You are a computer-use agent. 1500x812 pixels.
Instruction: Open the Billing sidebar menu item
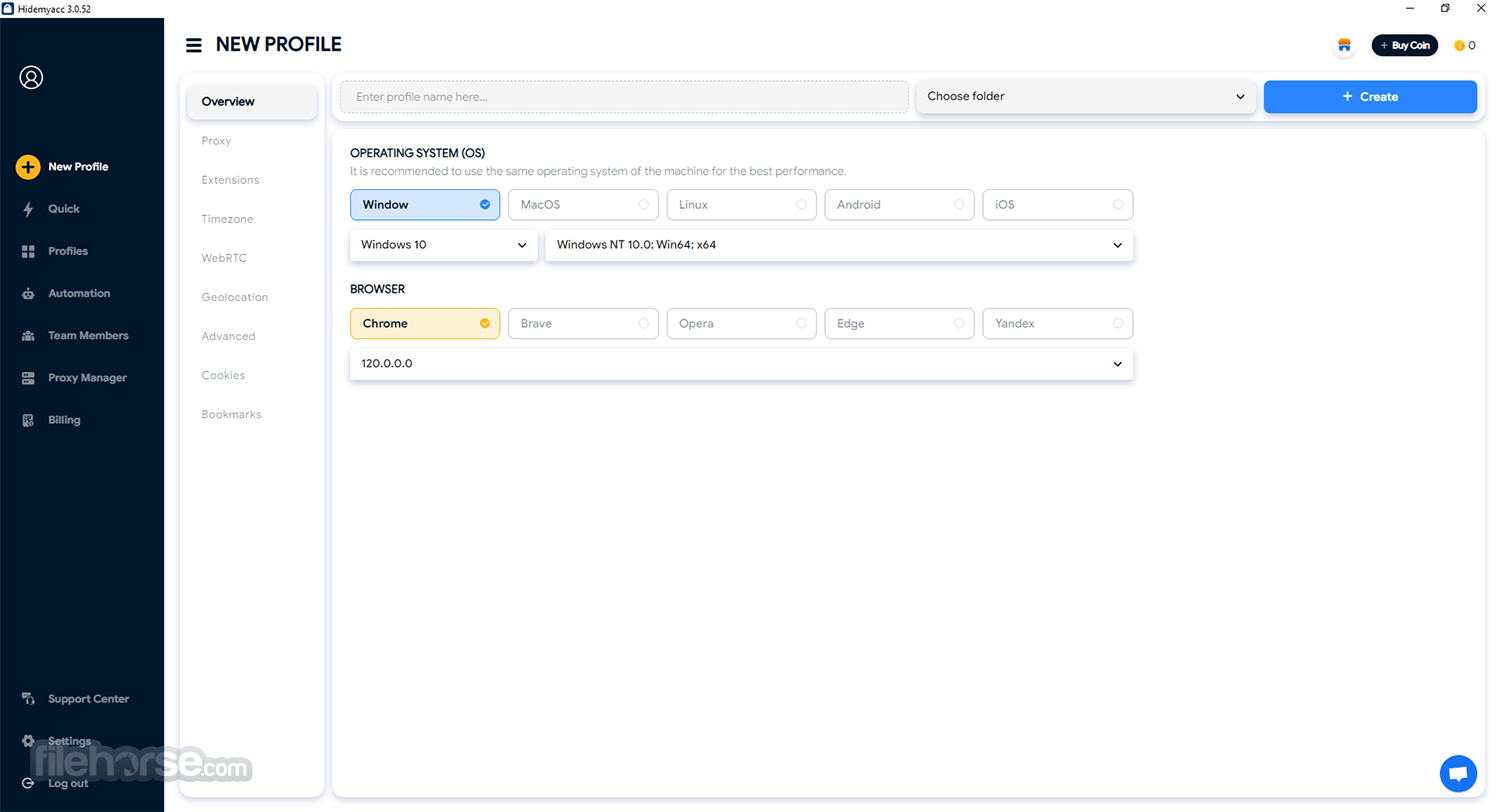pos(64,420)
